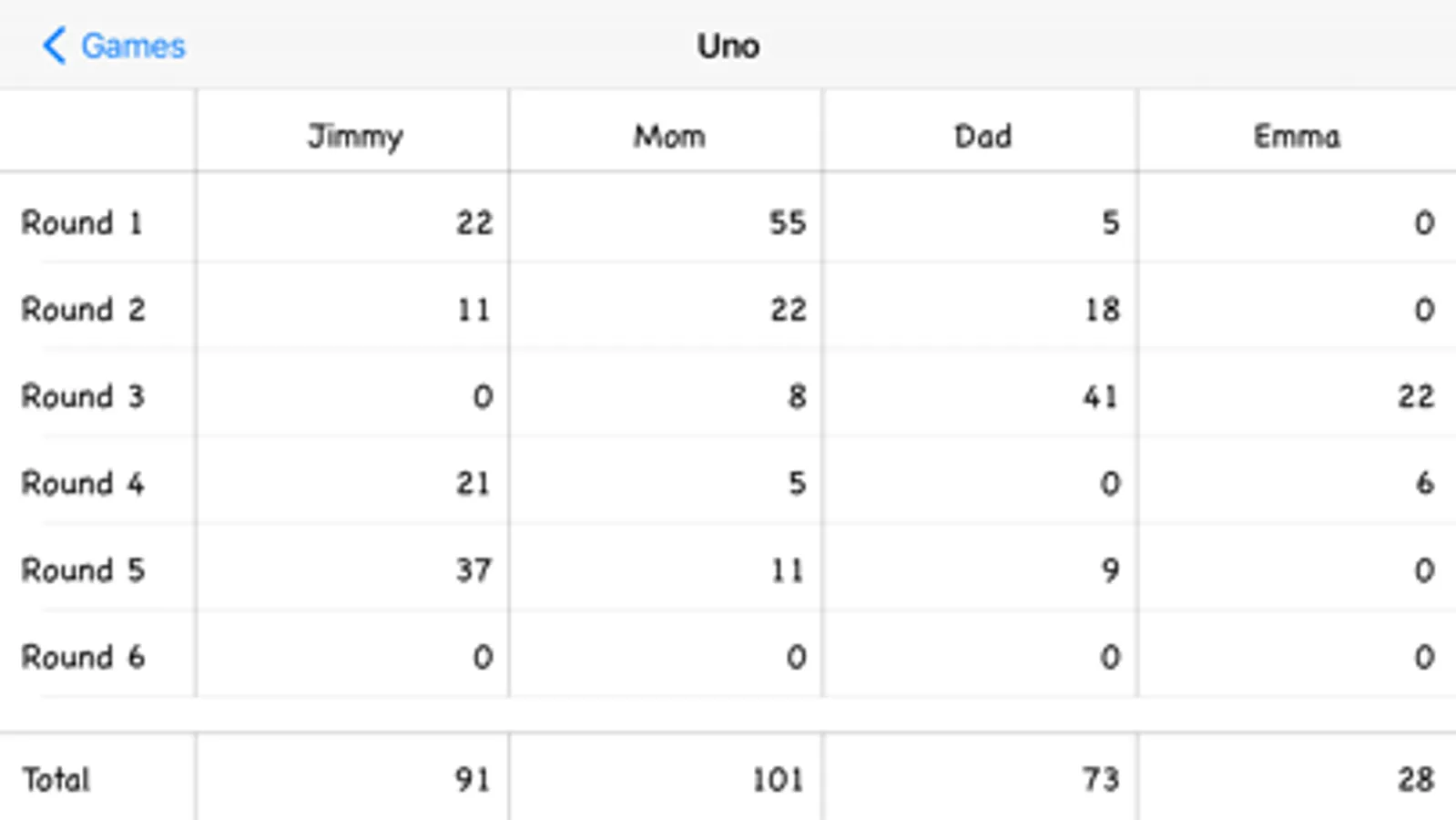Viewport: 1456px width, 820px height.
Task: Select the Jimmy column header
Action: (x=354, y=137)
